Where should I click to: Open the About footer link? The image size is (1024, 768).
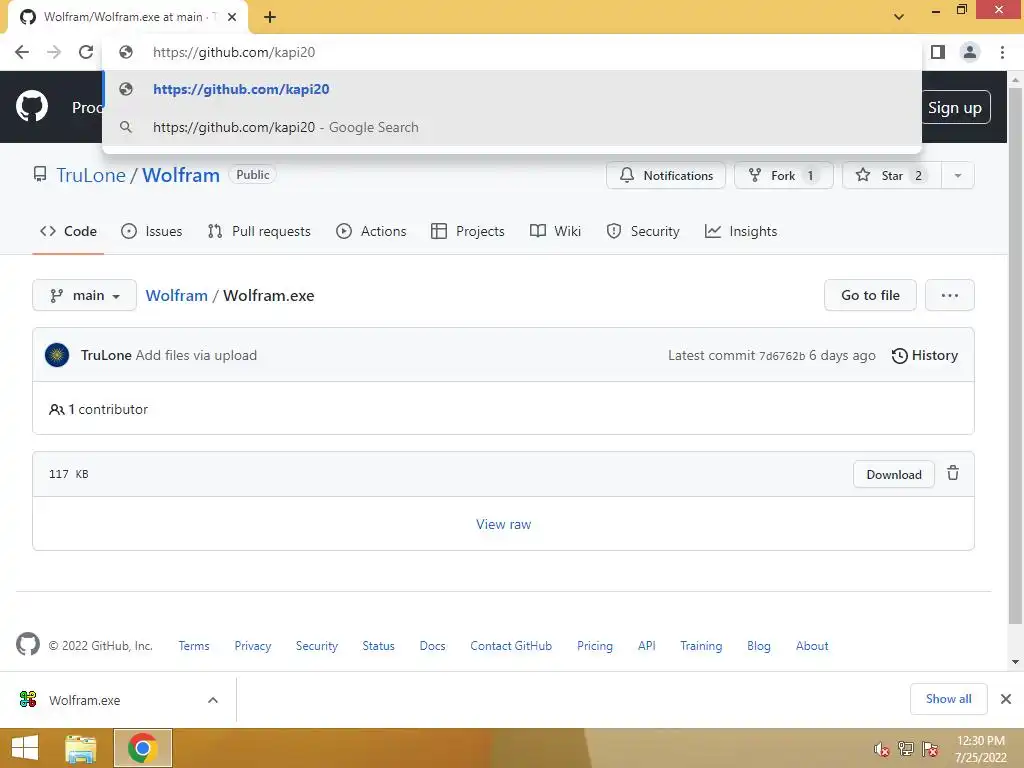(812, 646)
